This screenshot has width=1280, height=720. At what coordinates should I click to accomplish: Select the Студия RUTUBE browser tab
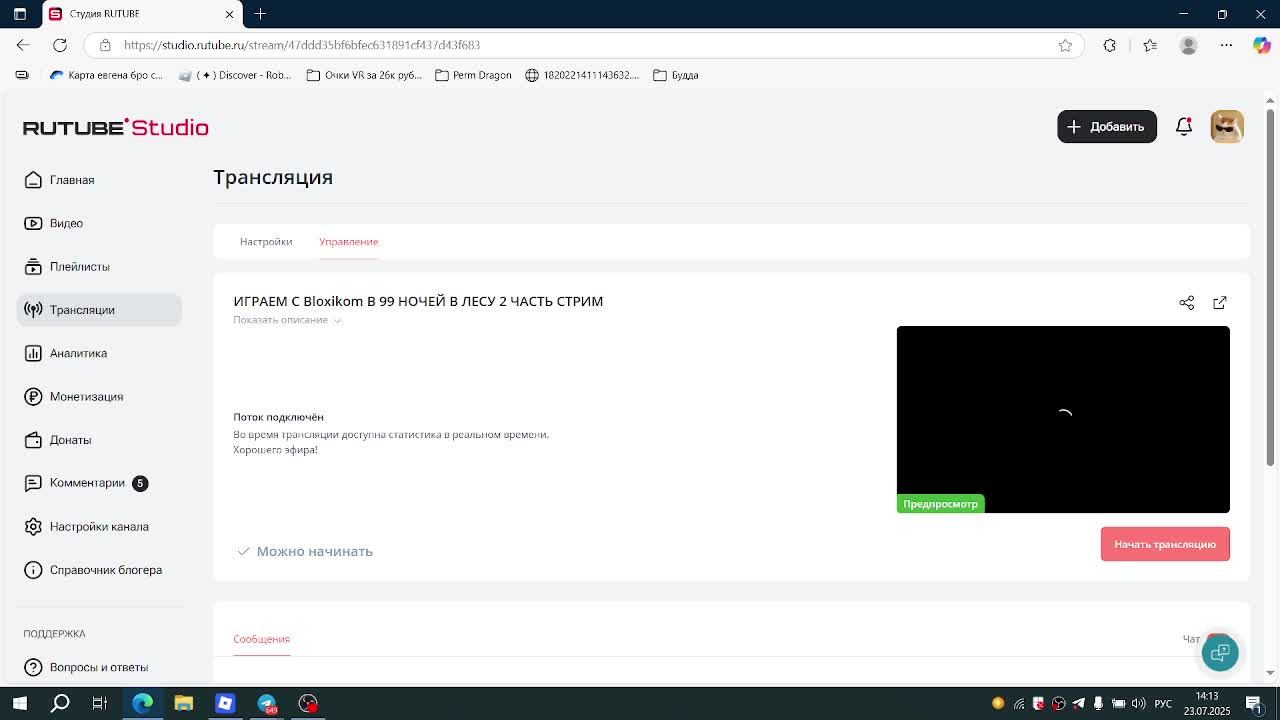pos(140,14)
